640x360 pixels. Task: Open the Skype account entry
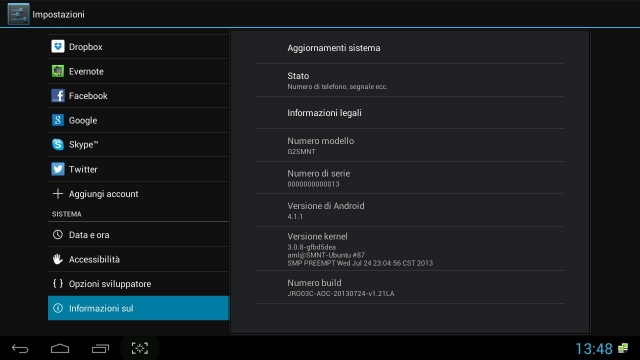[x=138, y=144]
